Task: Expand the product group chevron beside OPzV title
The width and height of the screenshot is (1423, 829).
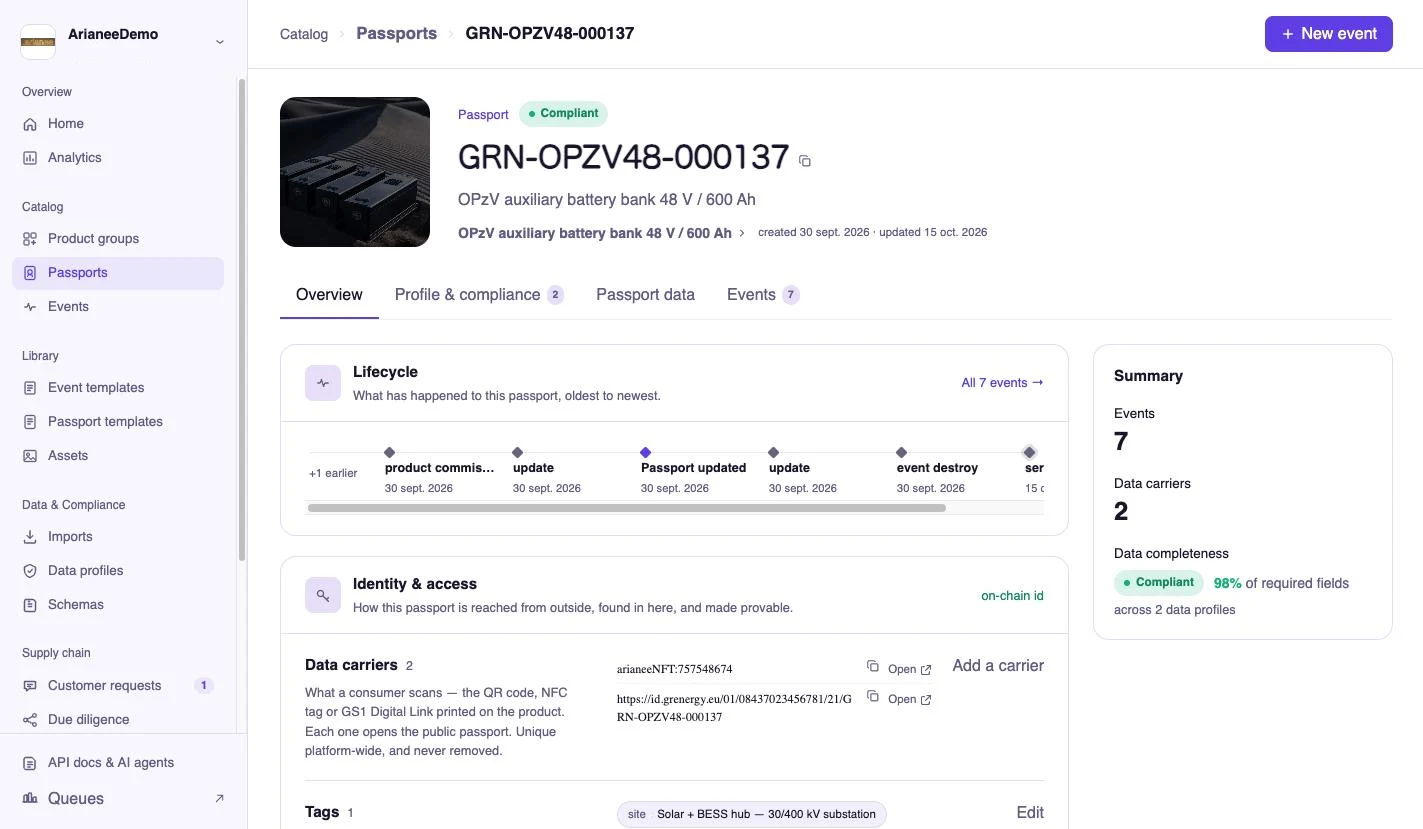Action: (x=742, y=233)
